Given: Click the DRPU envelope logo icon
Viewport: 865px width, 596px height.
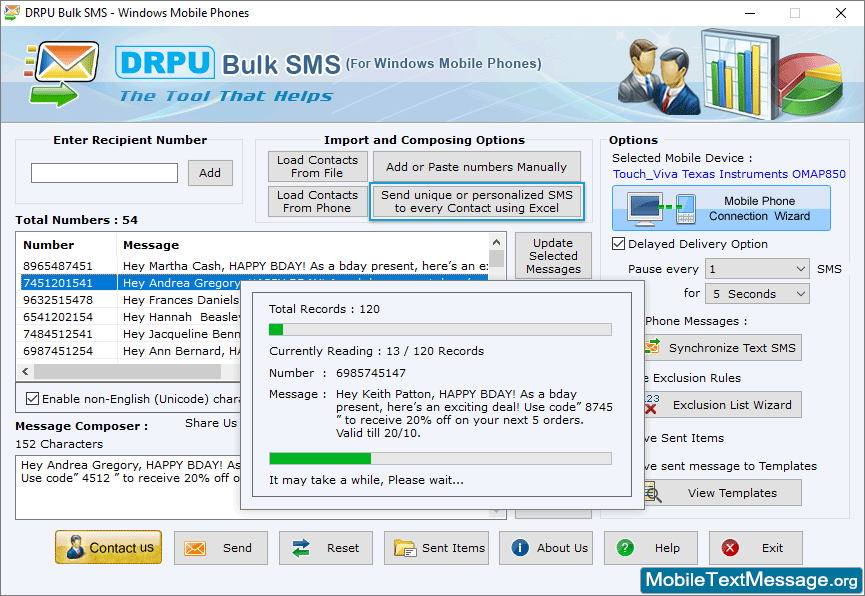Looking at the screenshot, I should click(61, 74).
